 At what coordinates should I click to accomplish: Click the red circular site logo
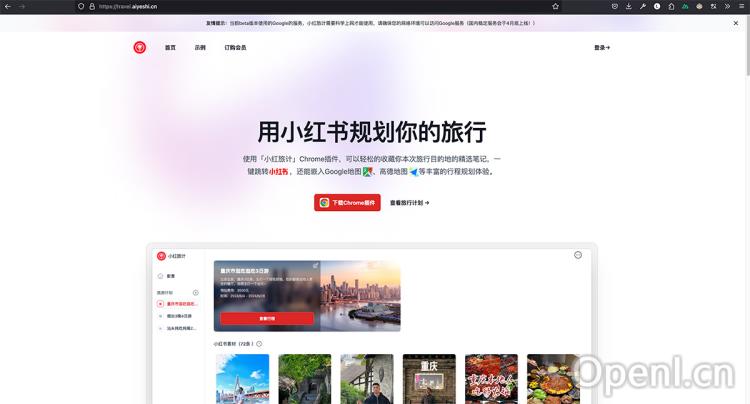click(x=140, y=47)
